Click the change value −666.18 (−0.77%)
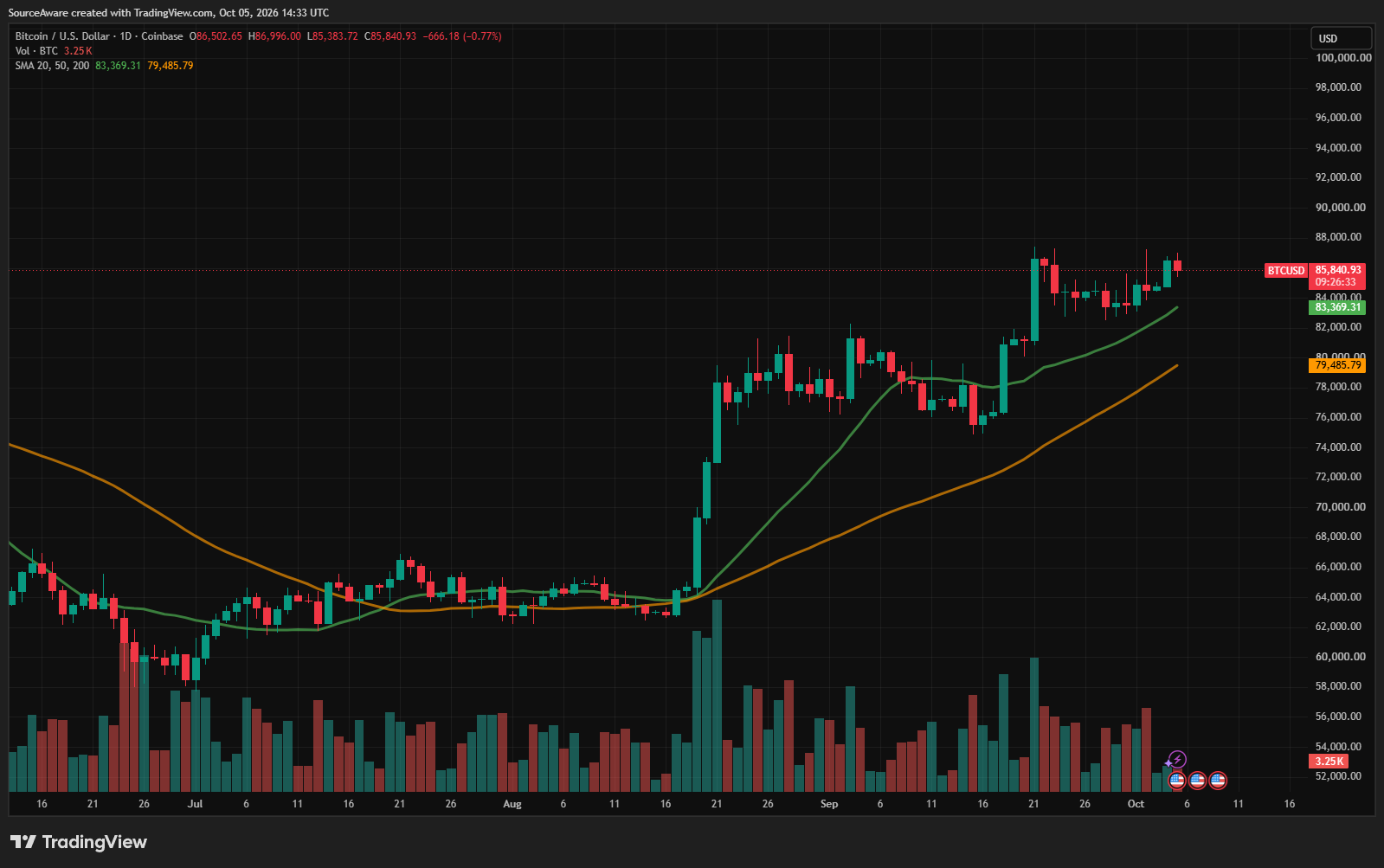The width and height of the screenshot is (1384, 868). [x=462, y=36]
